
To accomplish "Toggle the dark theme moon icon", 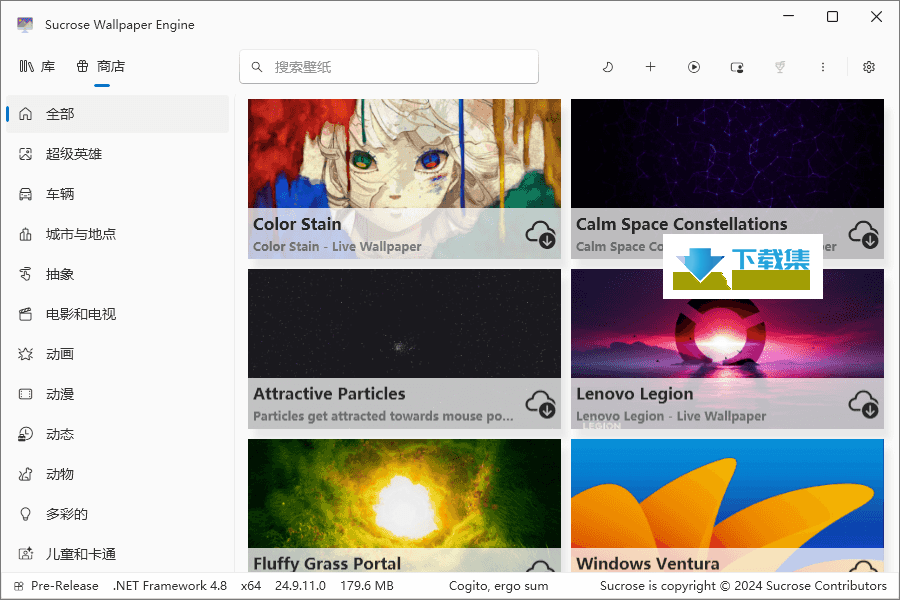I will coord(607,67).
